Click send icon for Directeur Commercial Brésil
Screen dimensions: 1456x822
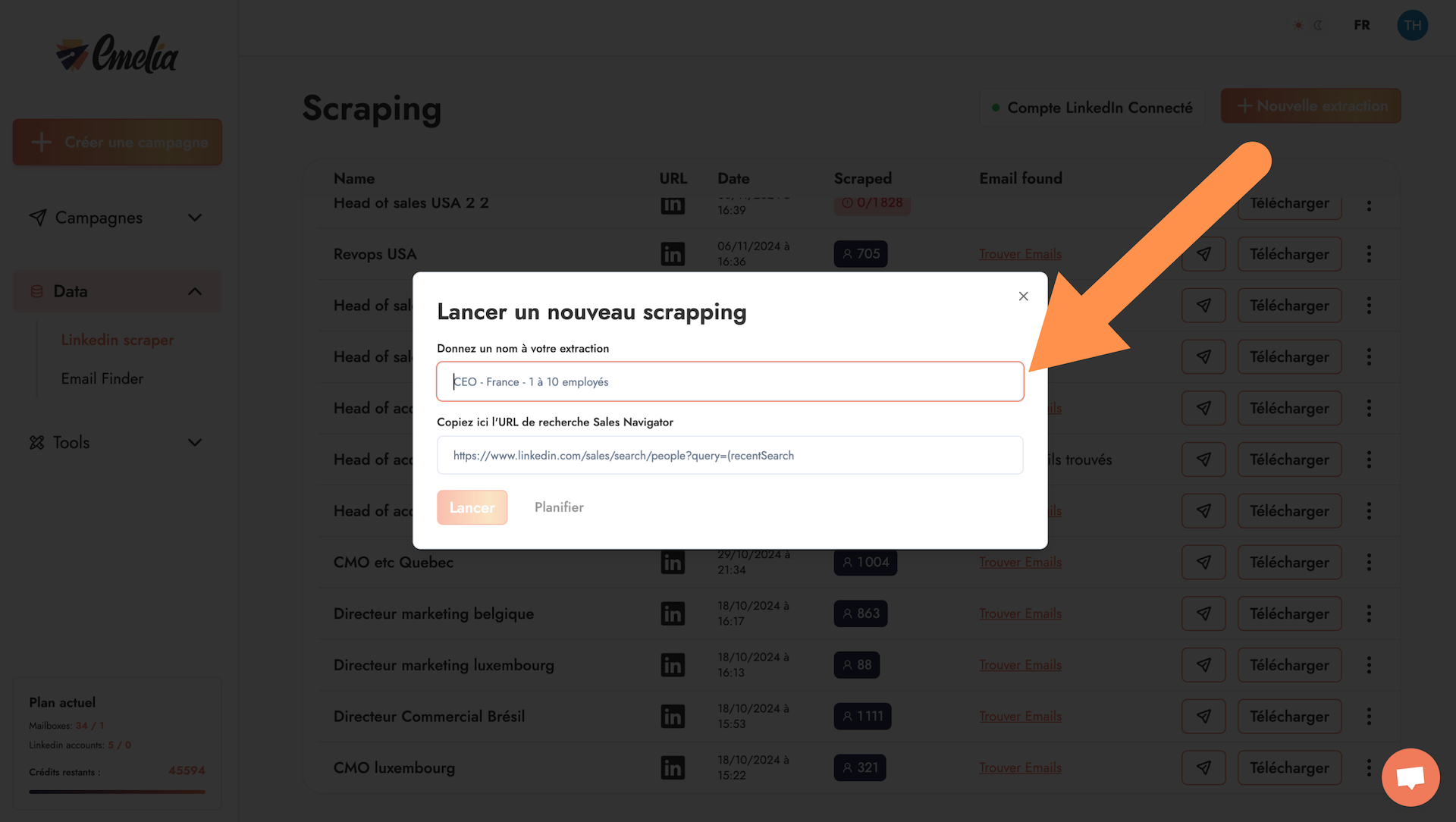(x=1203, y=716)
